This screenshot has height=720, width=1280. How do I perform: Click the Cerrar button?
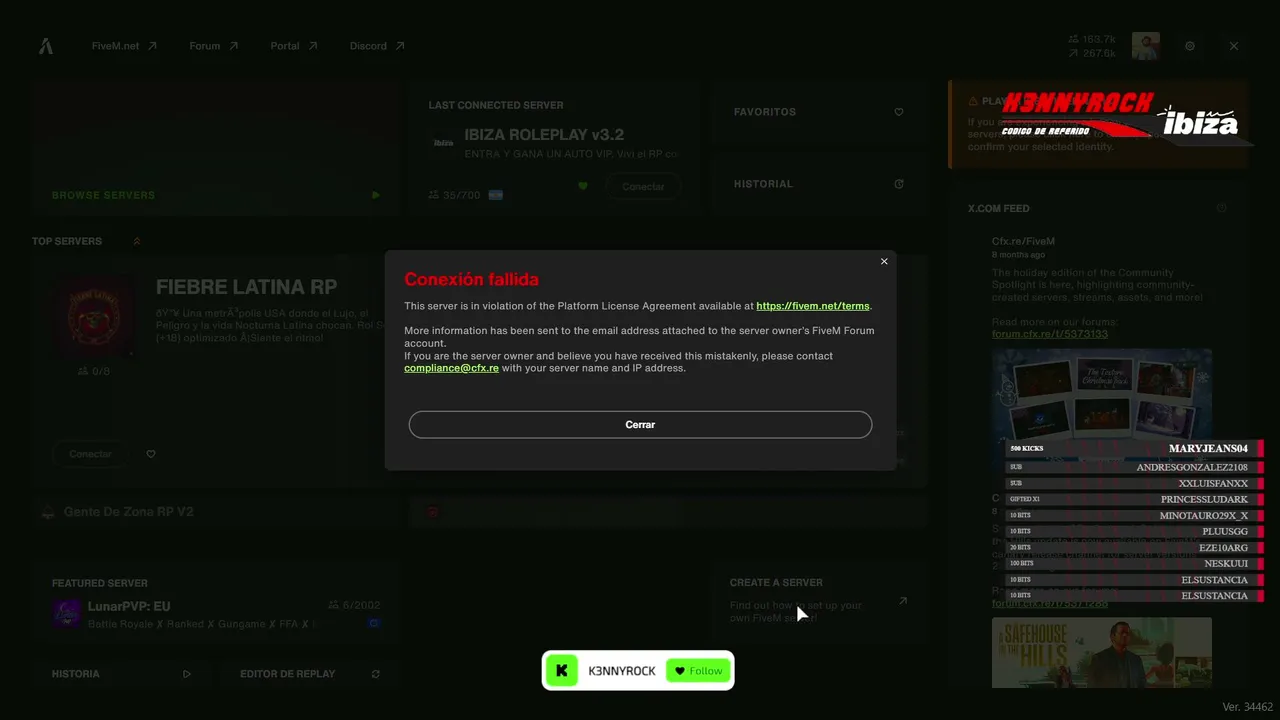tap(640, 425)
